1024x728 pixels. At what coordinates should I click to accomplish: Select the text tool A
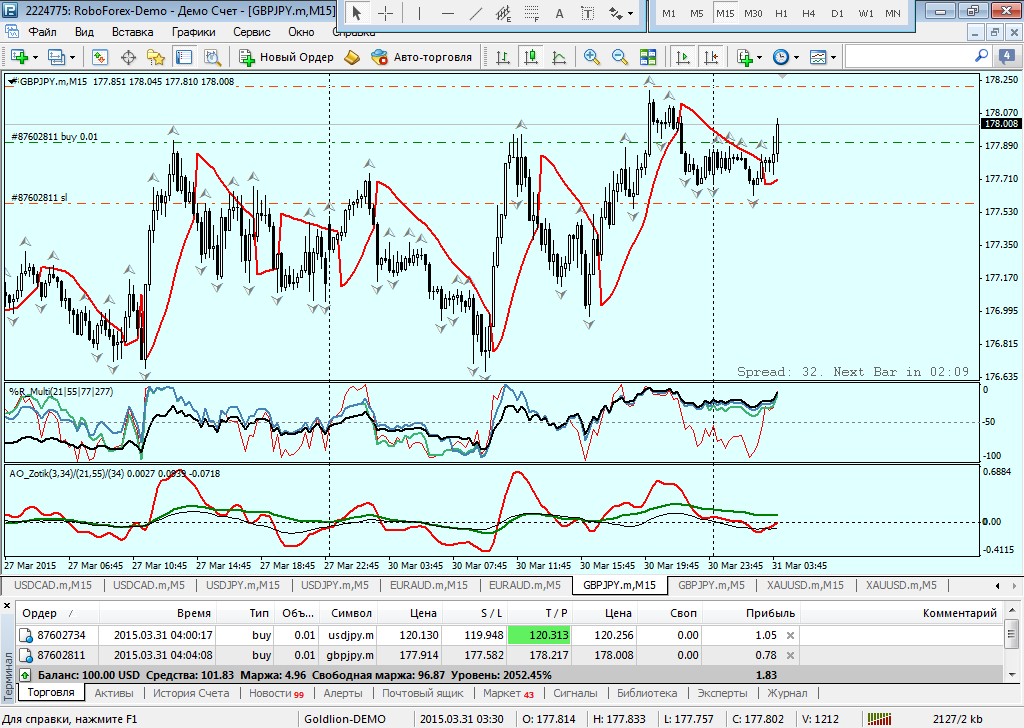point(560,13)
